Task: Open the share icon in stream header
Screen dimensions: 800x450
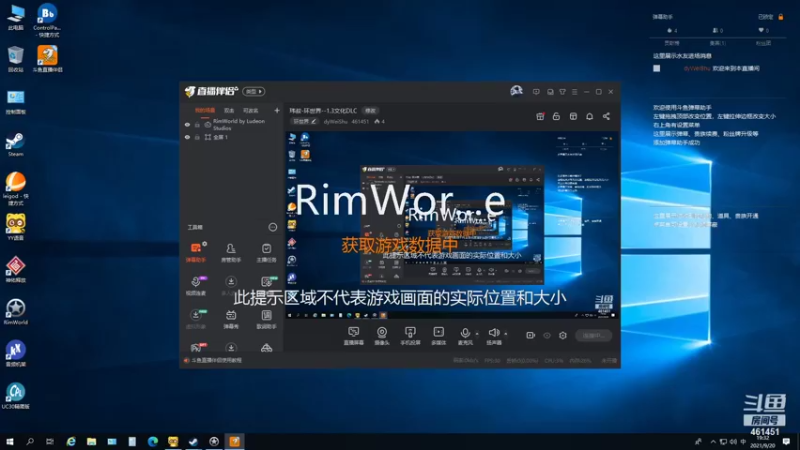Action: tap(606, 116)
